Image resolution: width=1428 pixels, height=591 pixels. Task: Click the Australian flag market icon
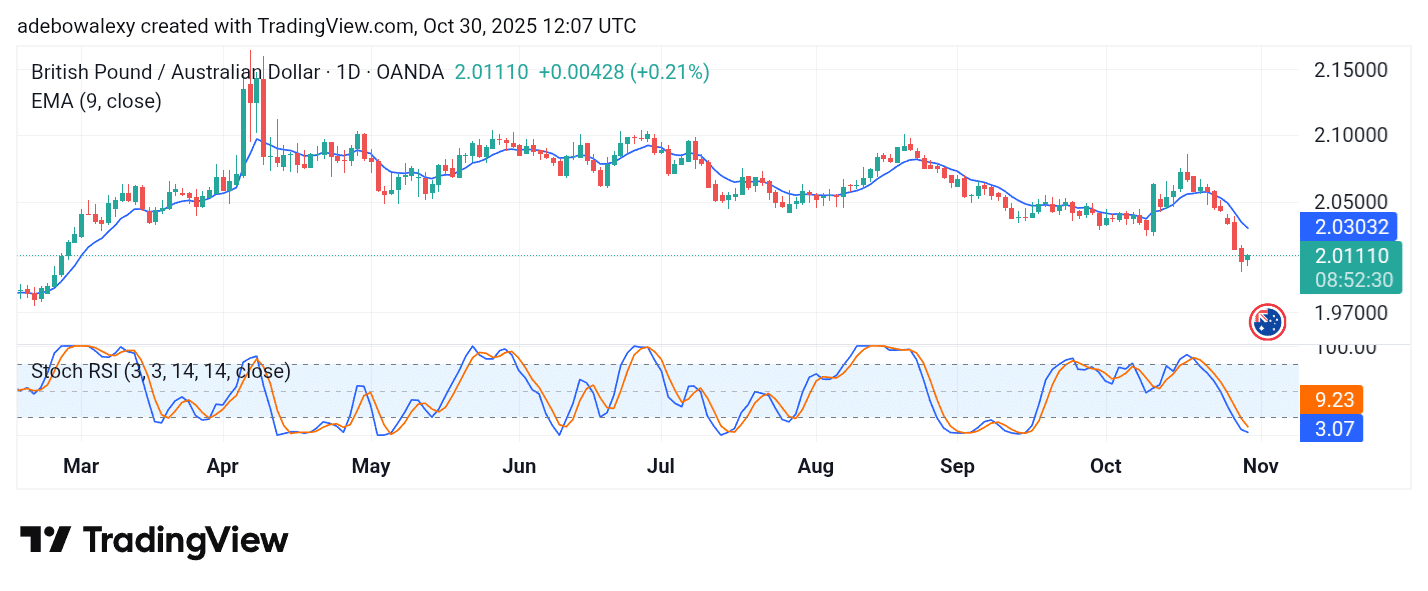tap(1267, 323)
